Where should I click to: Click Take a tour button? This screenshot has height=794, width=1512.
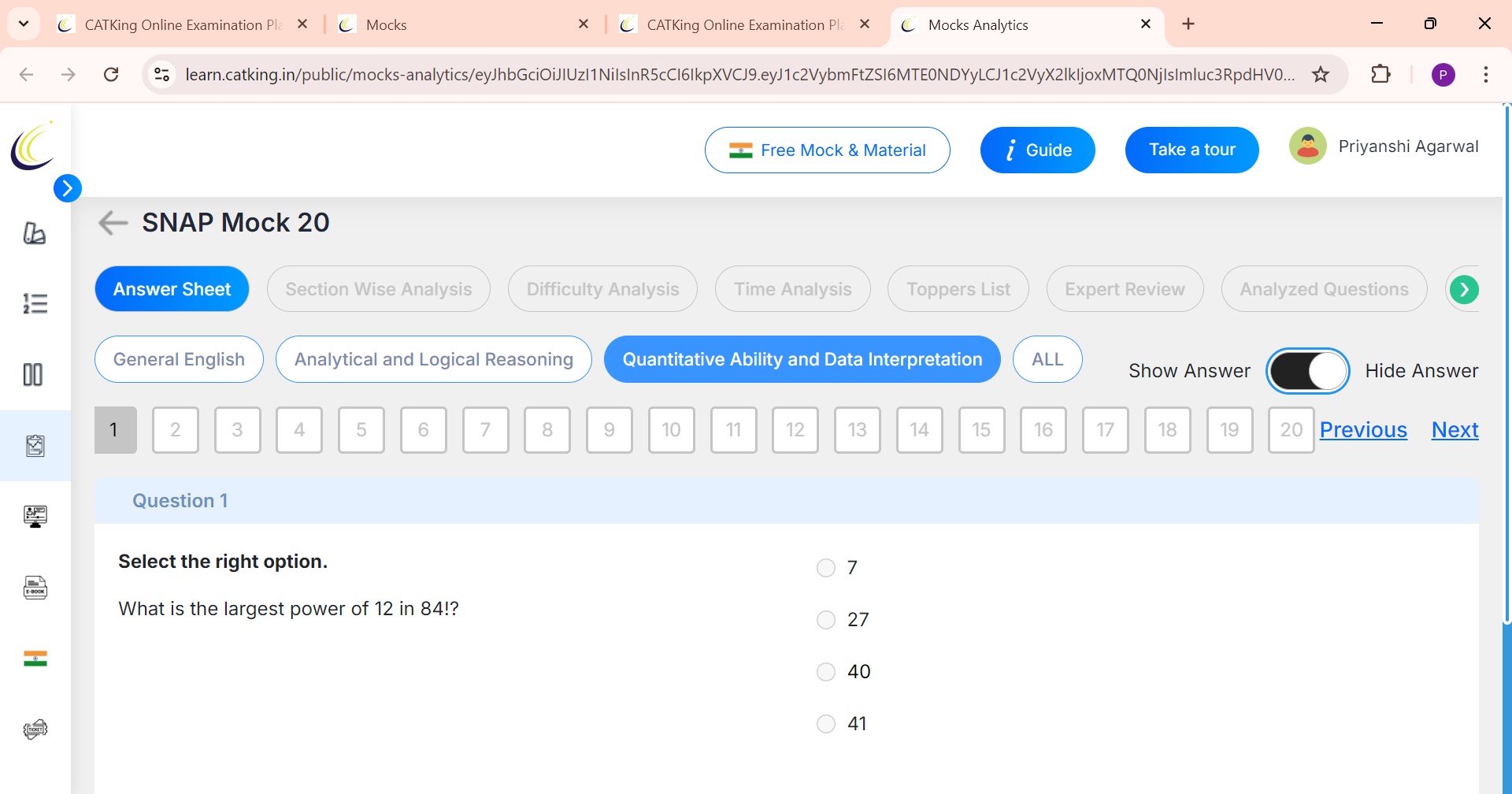click(x=1192, y=150)
